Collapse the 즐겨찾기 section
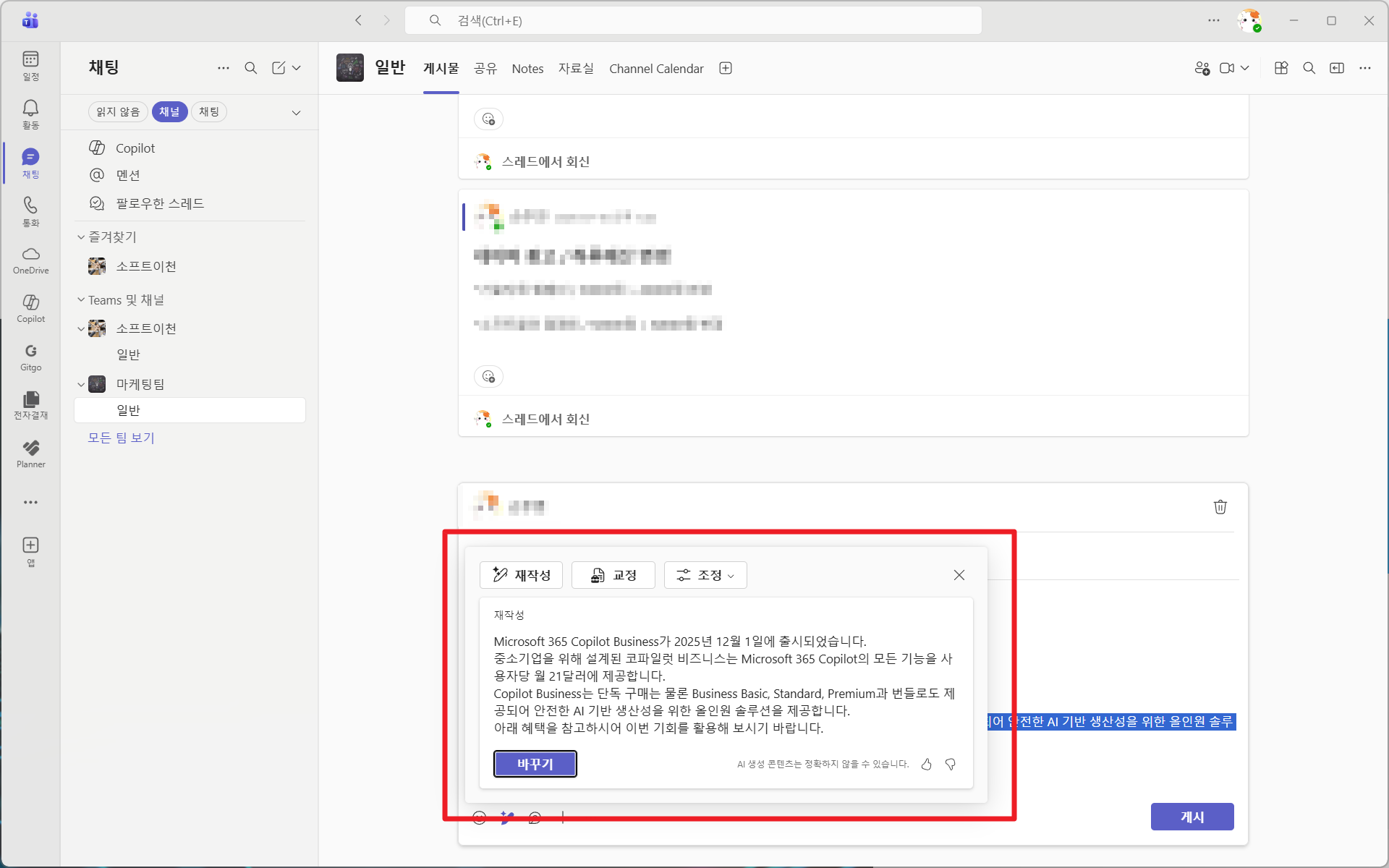The height and width of the screenshot is (868, 1389). click(81, 237)
